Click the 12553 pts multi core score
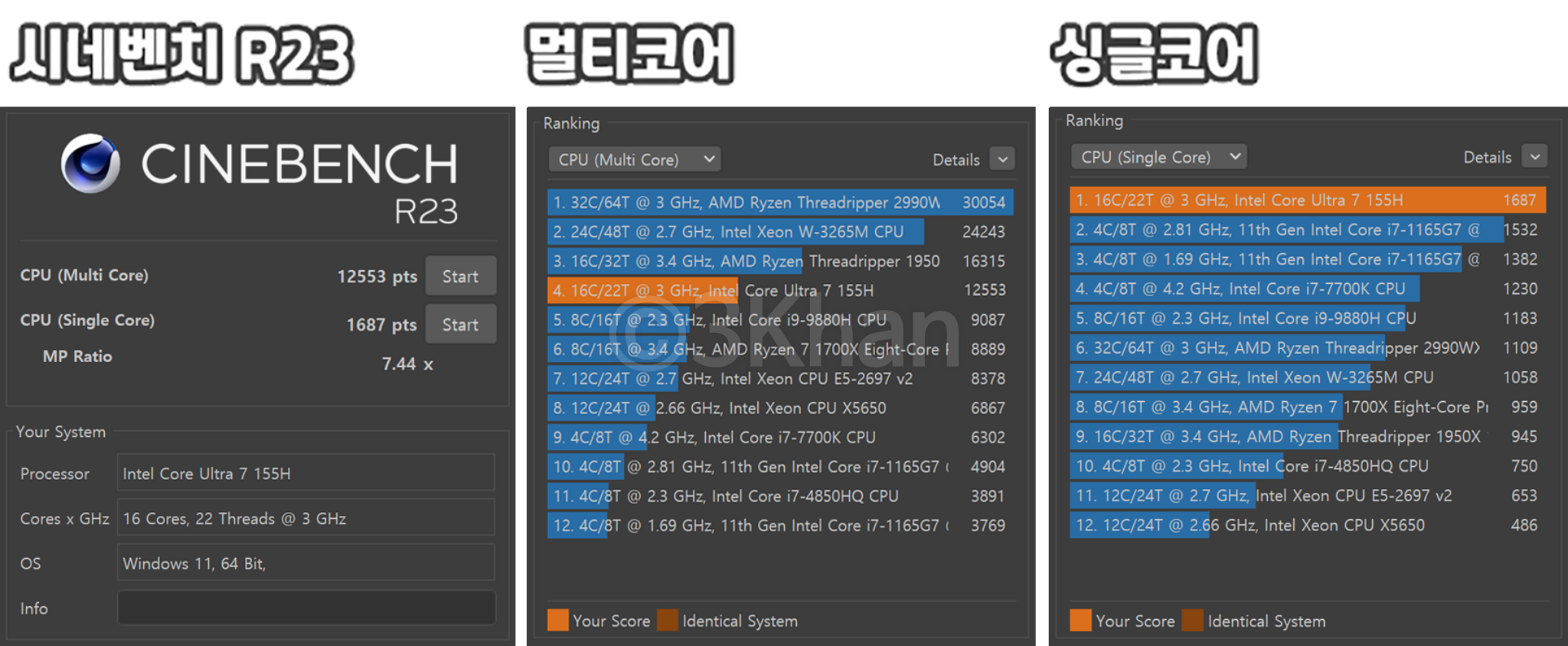Image resolution: width=1568 pixels, height=646 pixels. (377, 276)
